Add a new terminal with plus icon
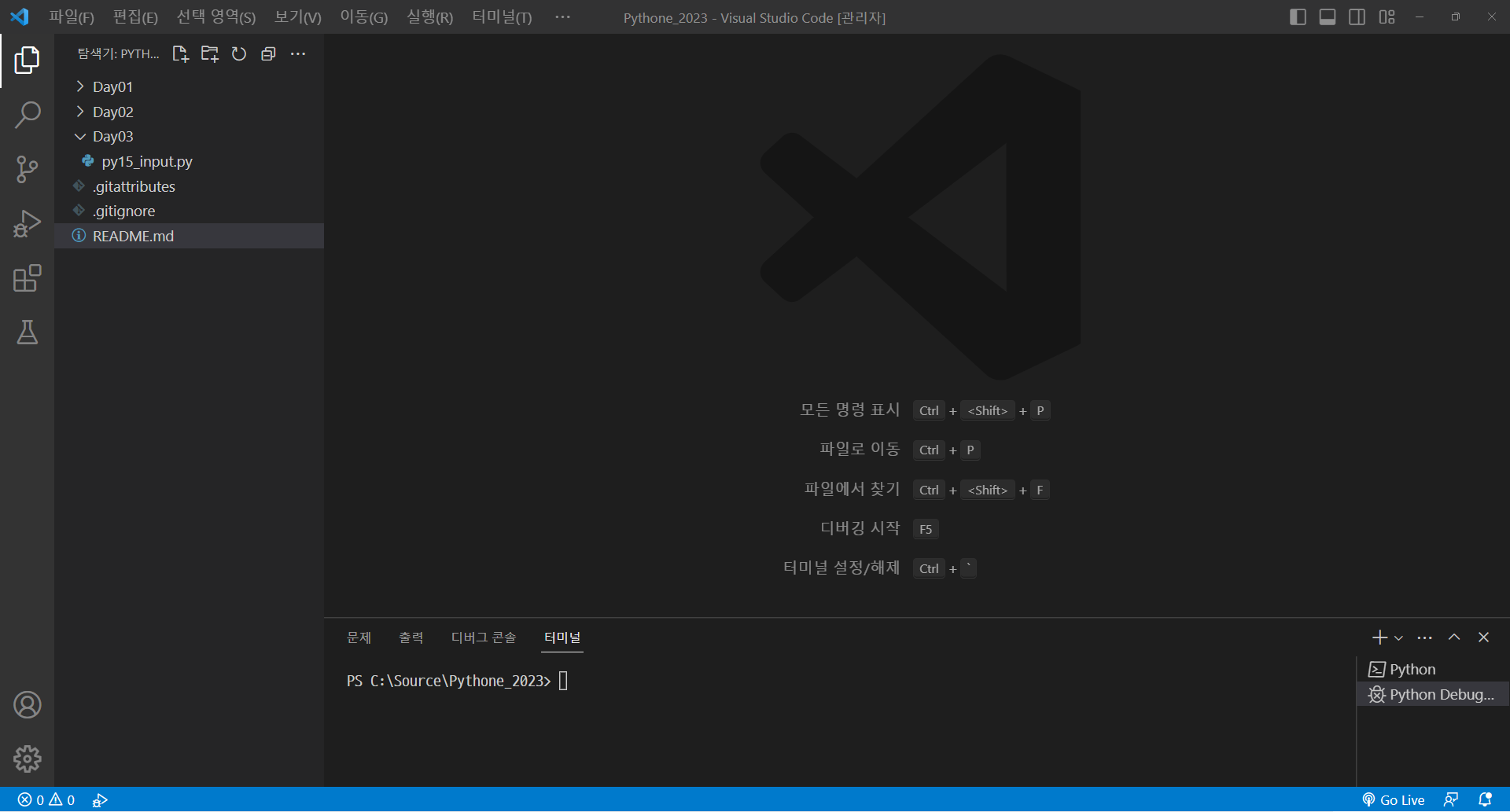The image size is (1510, 812). (x=1379, y=637)
